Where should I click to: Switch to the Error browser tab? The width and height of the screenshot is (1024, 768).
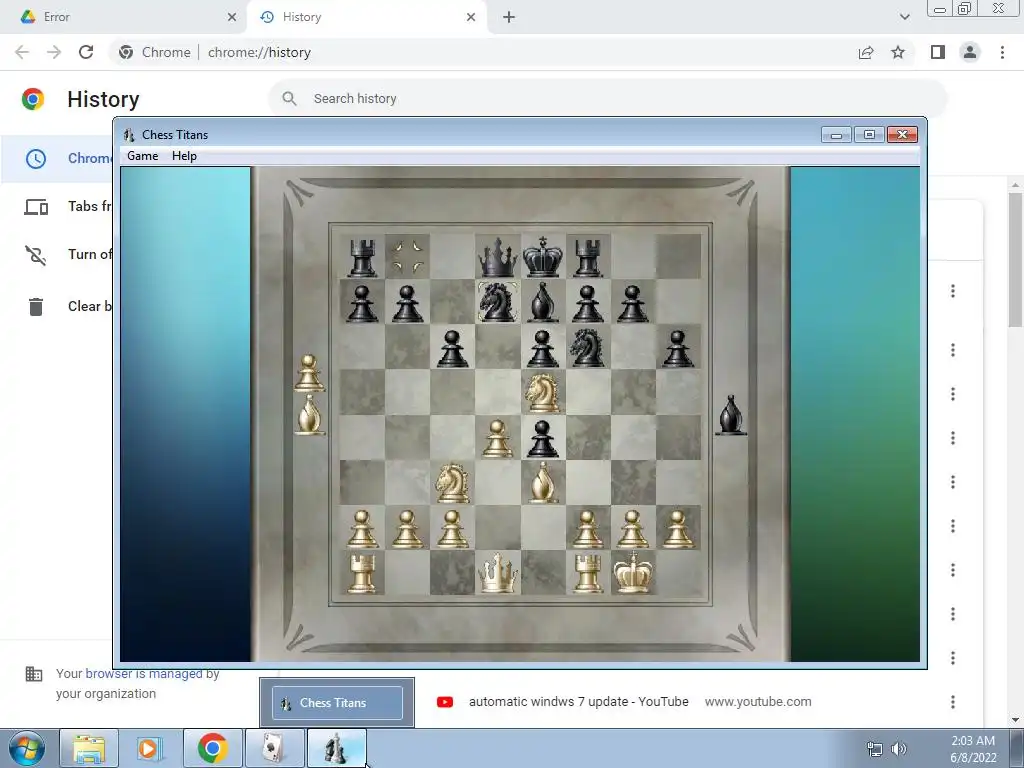[x=124, y=17]
